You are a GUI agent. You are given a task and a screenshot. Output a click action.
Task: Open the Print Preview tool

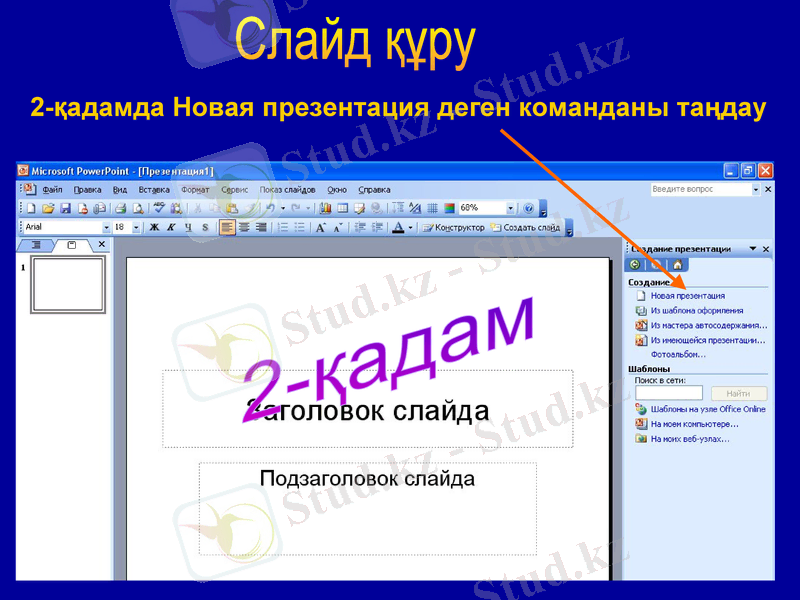[x=138, y=207]
